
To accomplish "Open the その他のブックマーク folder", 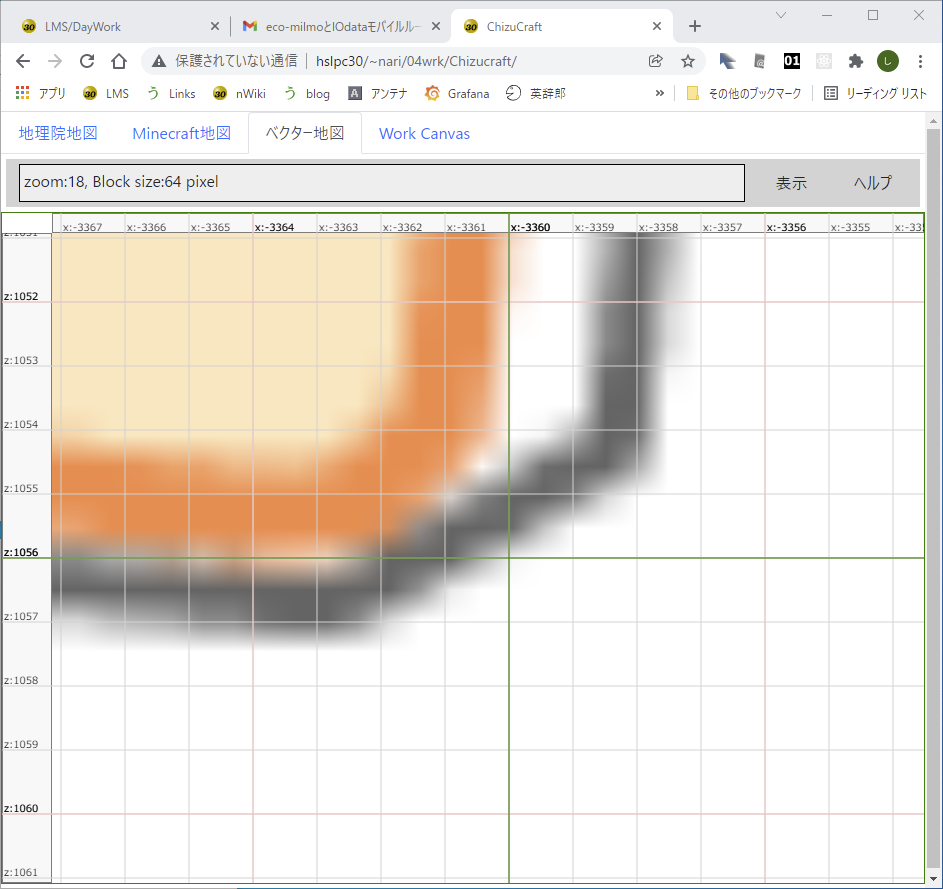I will (x=743, y=93).
